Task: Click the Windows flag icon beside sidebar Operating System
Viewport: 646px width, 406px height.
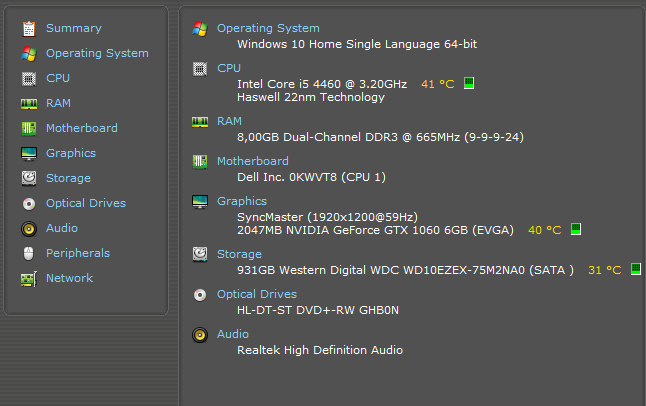Action: (29, 54)
